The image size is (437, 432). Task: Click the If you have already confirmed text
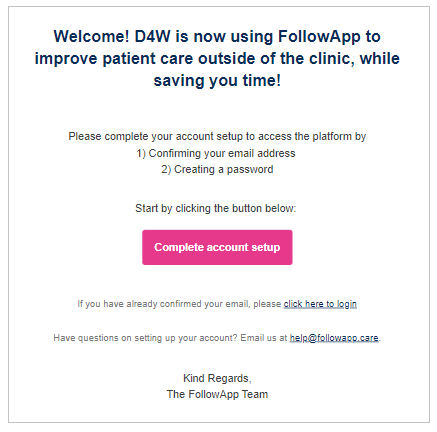click(179, 304)
